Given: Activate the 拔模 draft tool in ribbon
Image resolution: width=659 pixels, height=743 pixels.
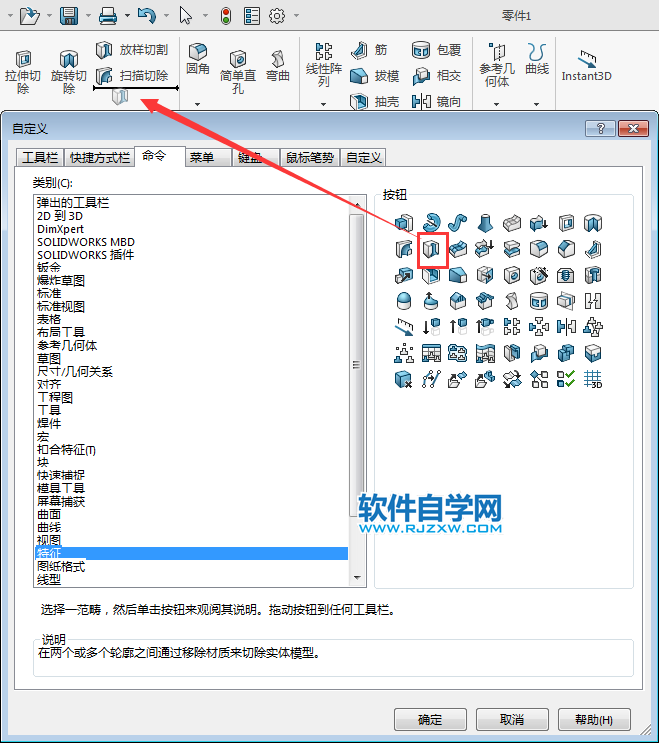Looking at the screenshot, I should coord(374,76).
